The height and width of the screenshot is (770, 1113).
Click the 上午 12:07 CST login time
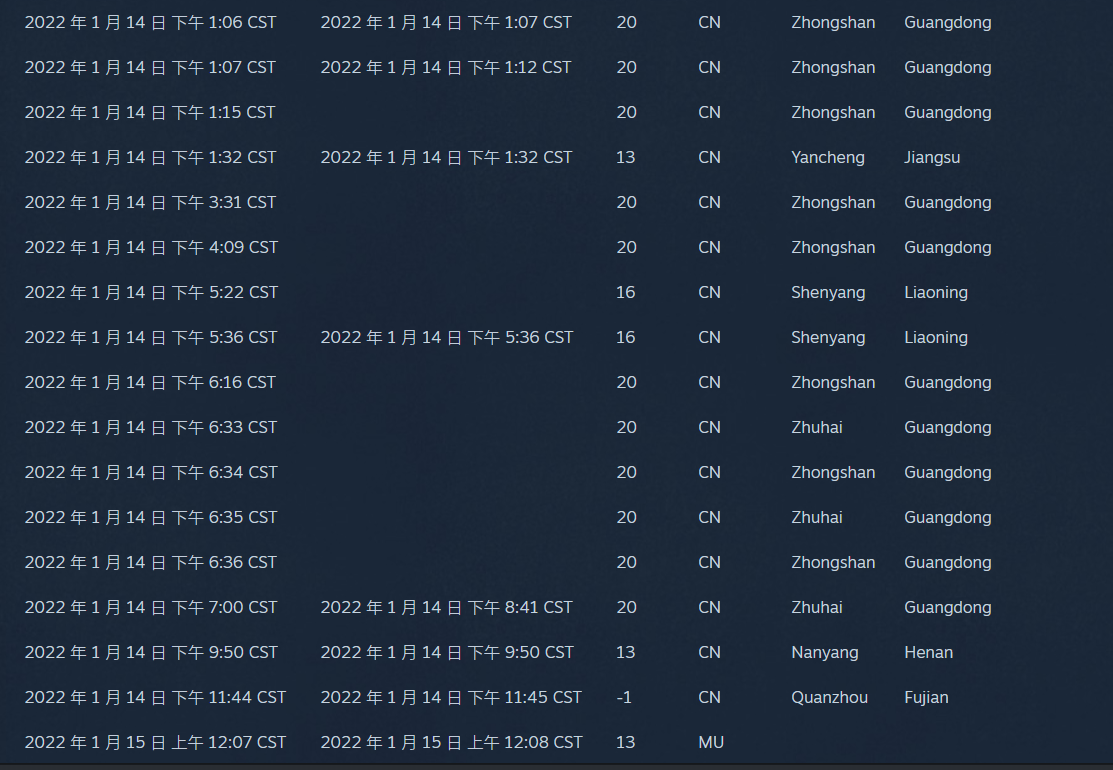pyautogui.click(x=155, y=742)
